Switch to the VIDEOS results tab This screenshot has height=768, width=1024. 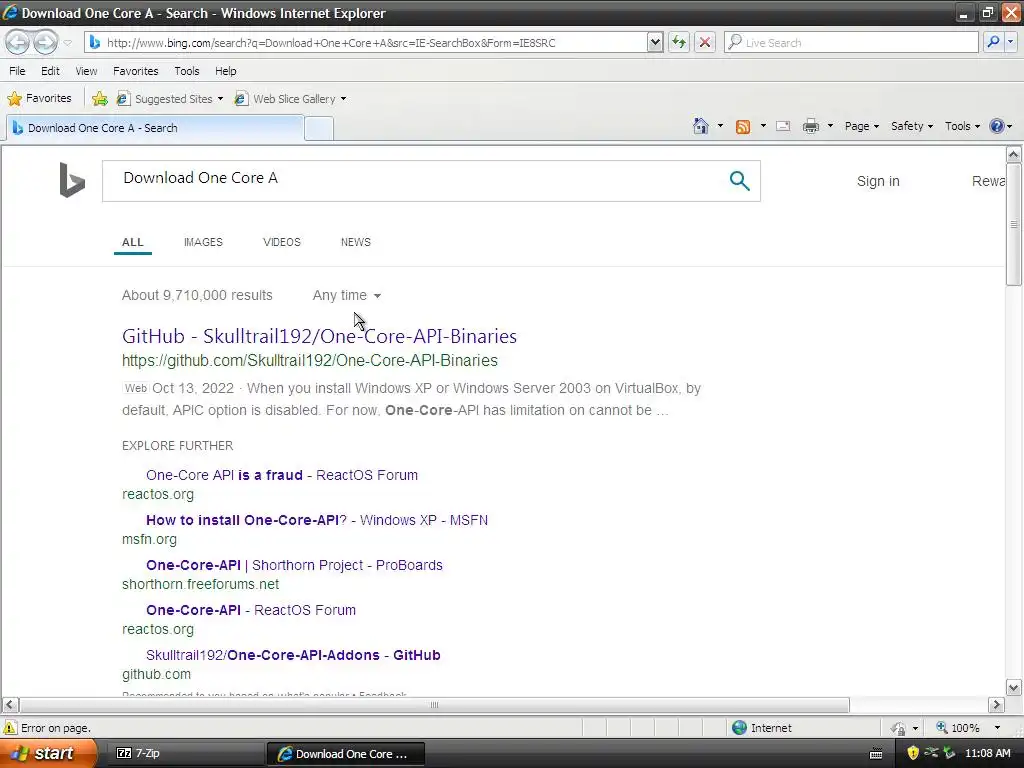[x=281, y=242]
